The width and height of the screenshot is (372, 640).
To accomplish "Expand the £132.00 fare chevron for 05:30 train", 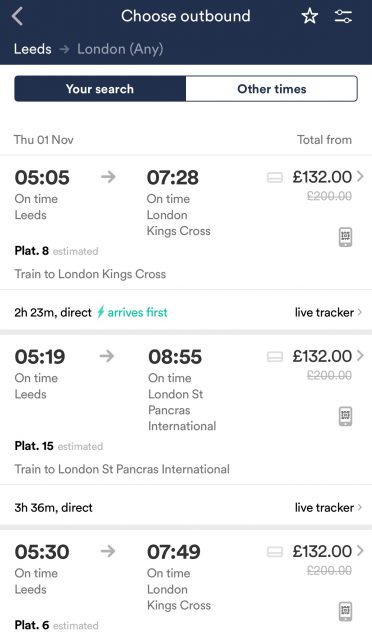I will coord(360,551).
